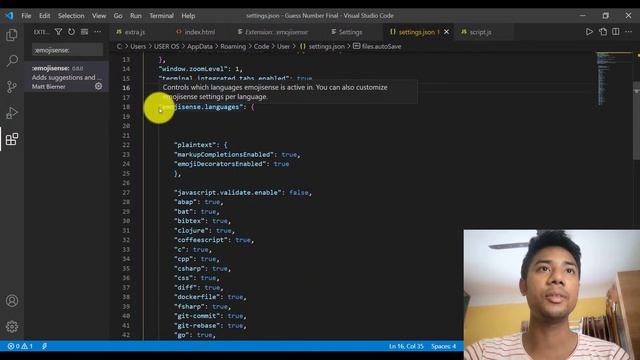Open the Accounts icon in activity bar

pyautogui.click(x=12, y=301)
